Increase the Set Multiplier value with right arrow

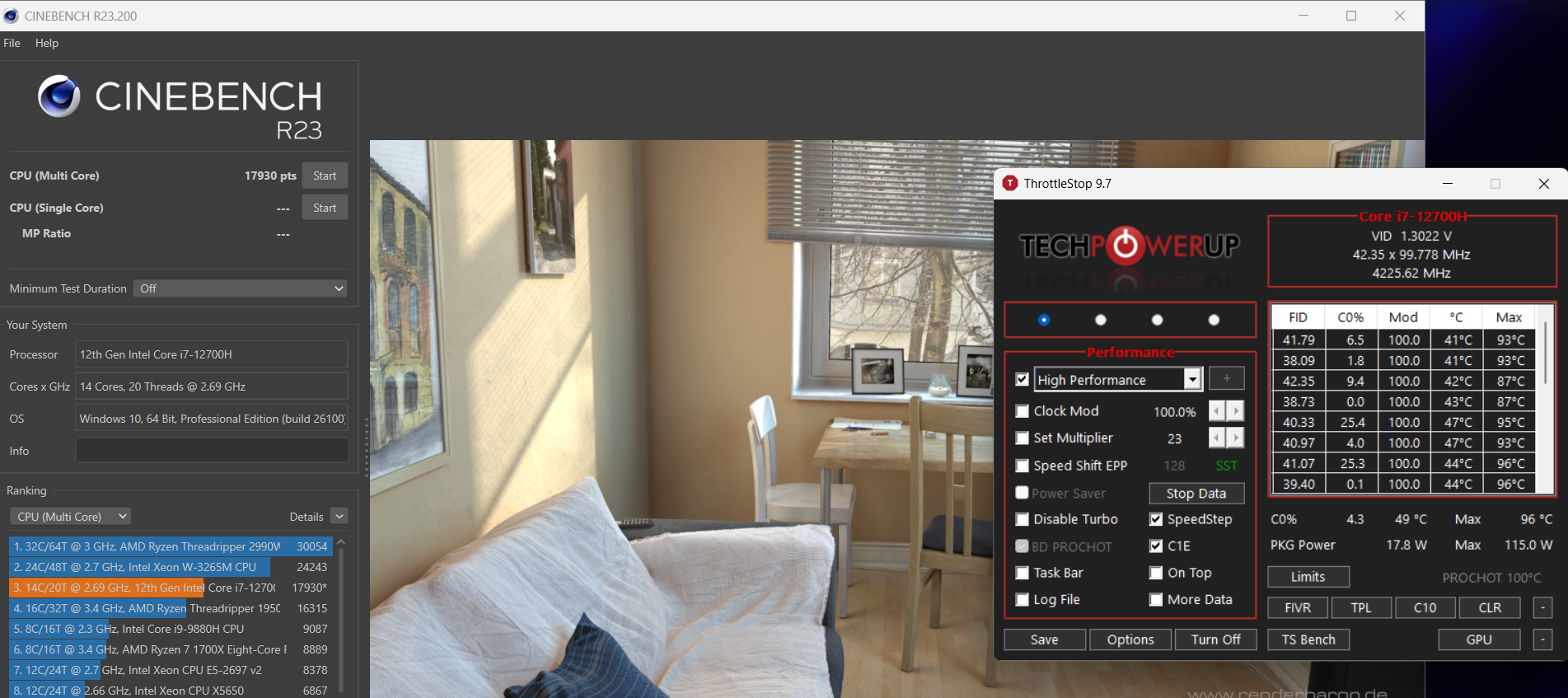(1235, 438)
